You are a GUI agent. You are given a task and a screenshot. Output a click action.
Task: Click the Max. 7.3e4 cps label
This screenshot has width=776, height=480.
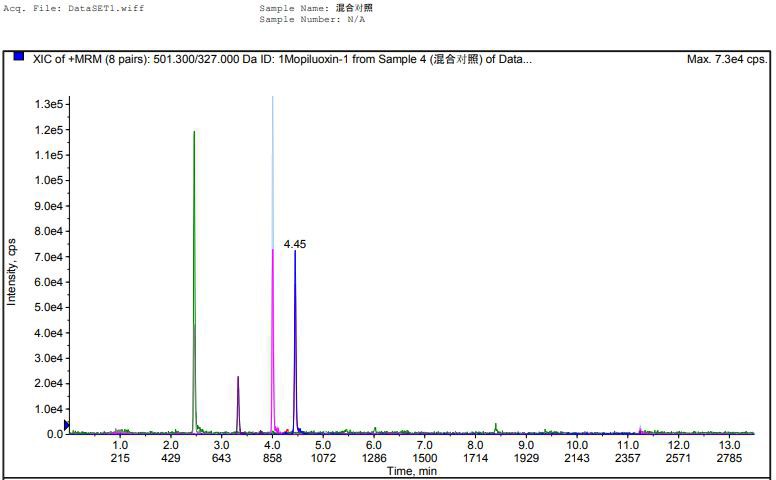click(x=727, y=59)
